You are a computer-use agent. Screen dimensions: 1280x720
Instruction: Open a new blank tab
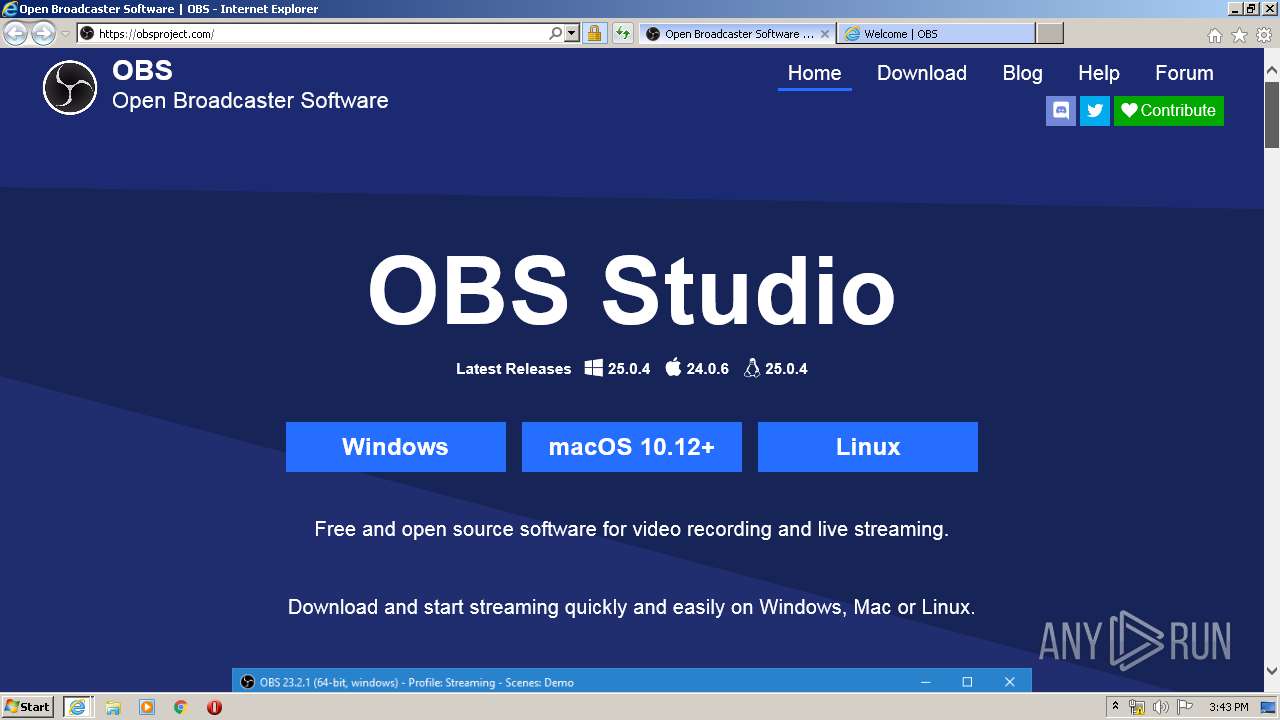point(1049,34)
